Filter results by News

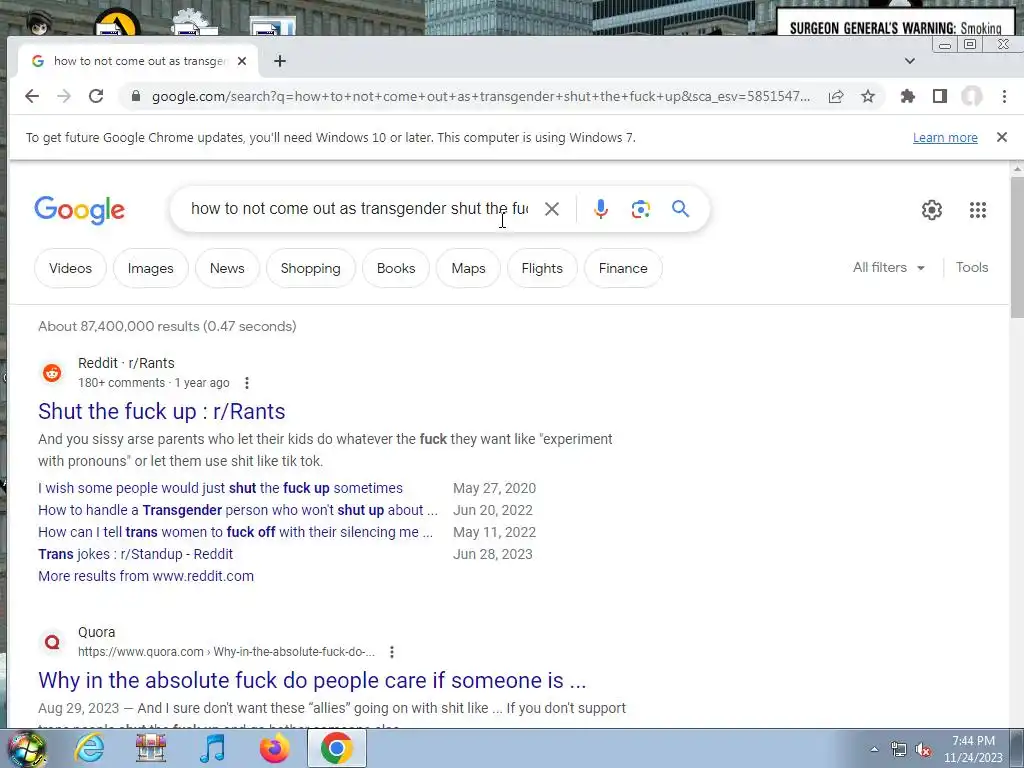pyautogui.click(x=227, y=268)
